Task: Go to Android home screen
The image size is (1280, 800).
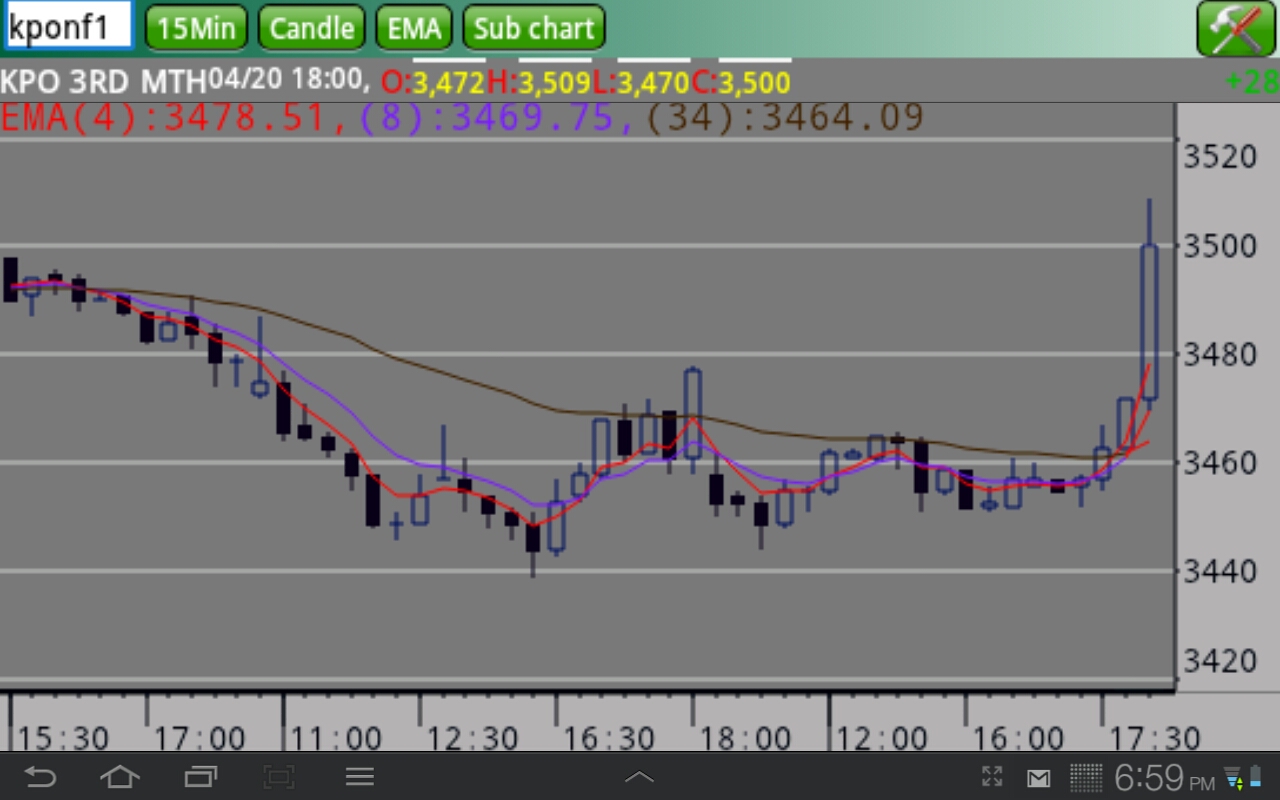Action: (x=120, y=776)
